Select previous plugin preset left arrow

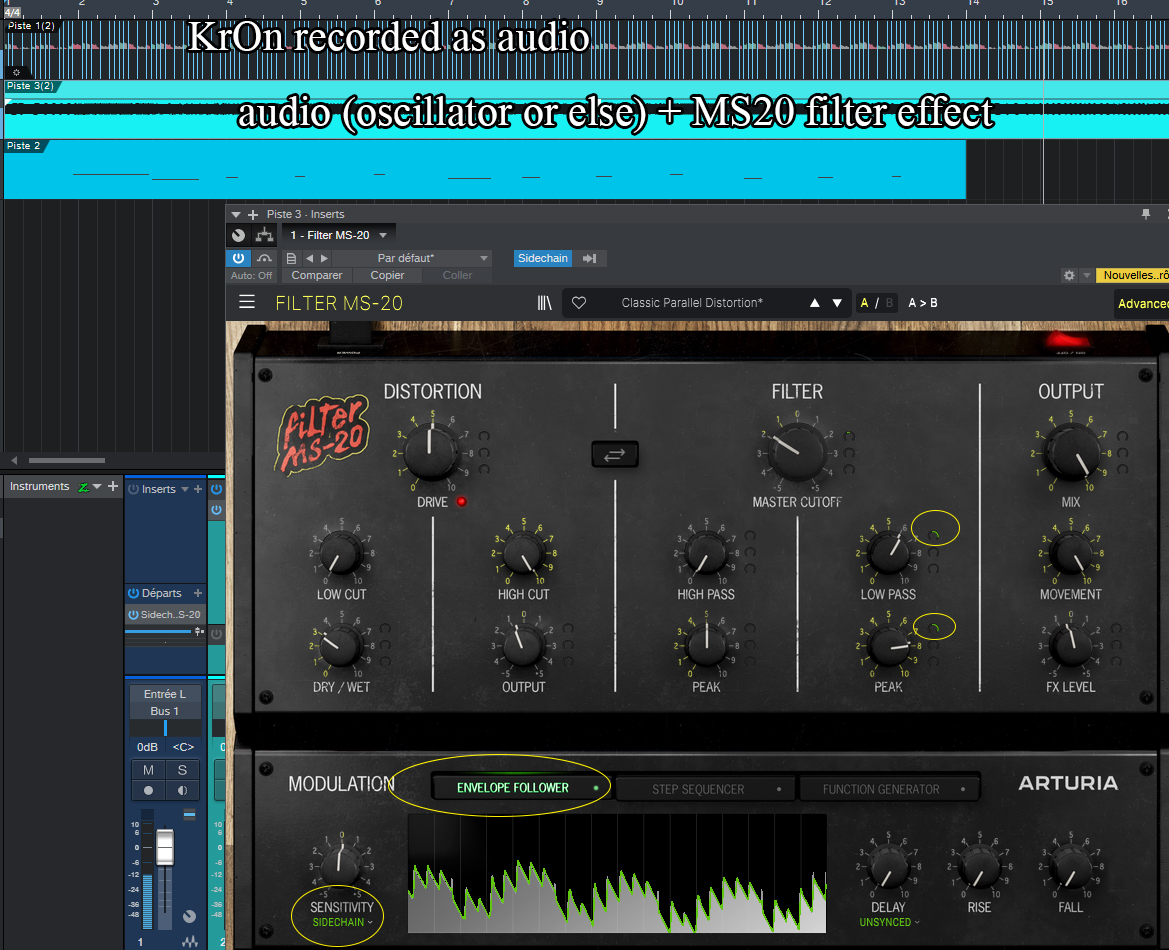[x=309, y=258]
